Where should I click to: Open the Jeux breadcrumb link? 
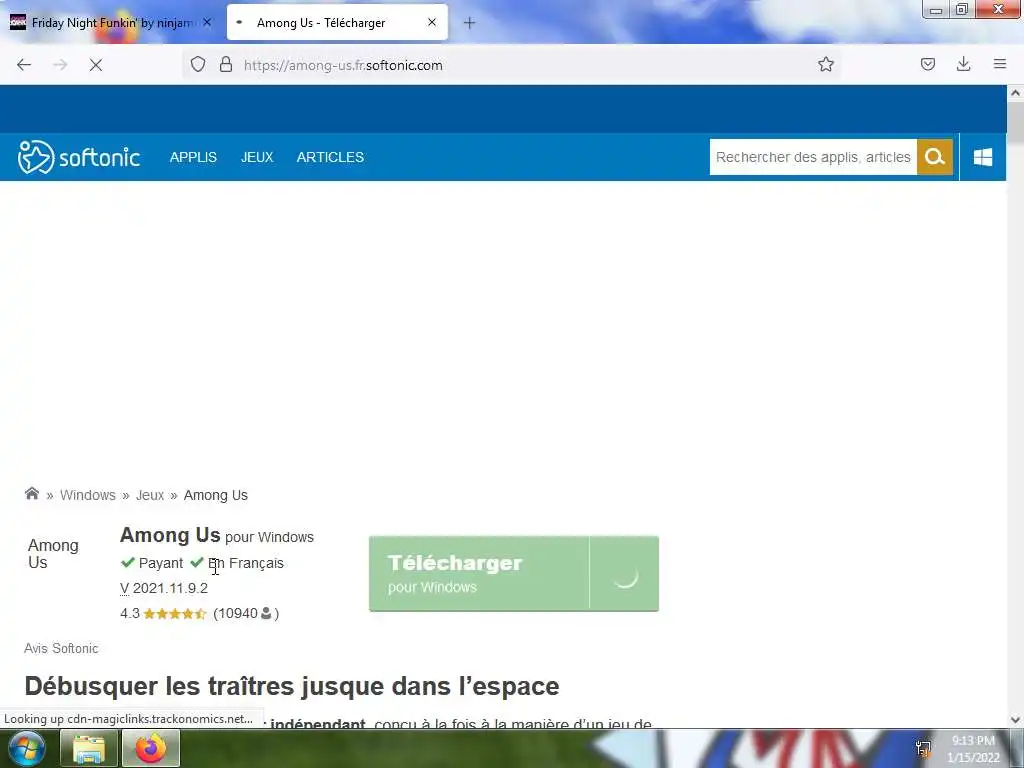point(150,495)
